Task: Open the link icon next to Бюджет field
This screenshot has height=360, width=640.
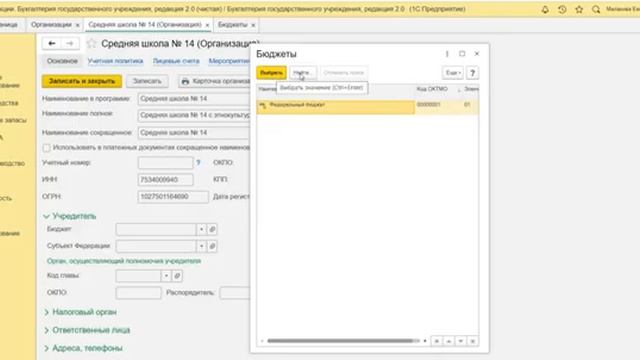Action: coord(212,229)
